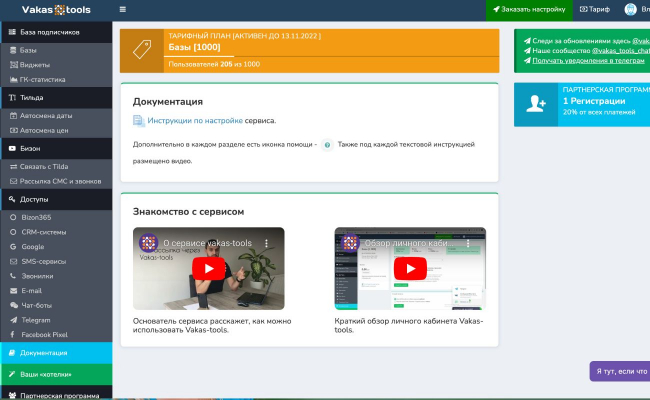Expand the Бизон section header
Screen dimensions: 650x400
[x=56, y=148]
